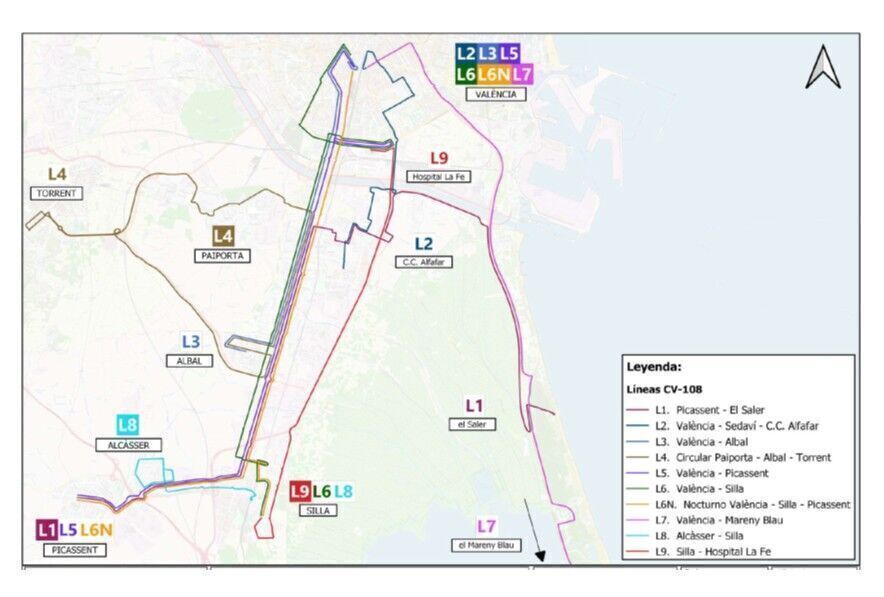Click the L1 badge above the el Saler label
Screen dimensions: 884x597
pyautogui.click(x=474, y=405)
